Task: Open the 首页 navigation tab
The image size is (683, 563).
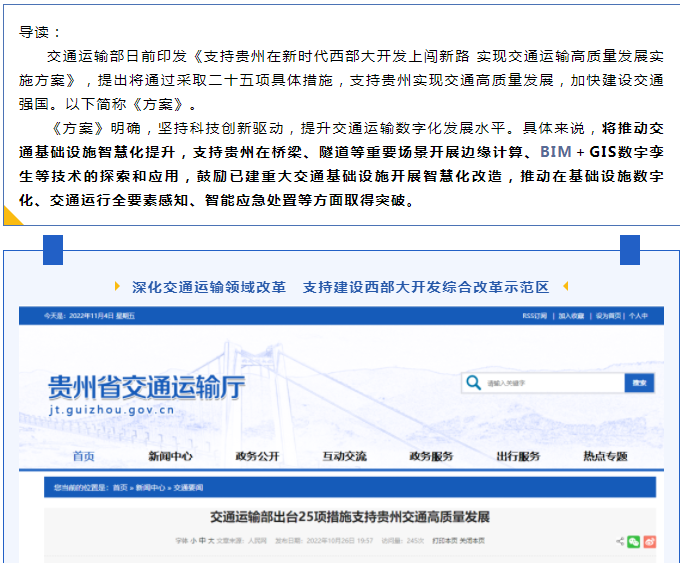Action: pyautogui.click(x=84, y=457)
